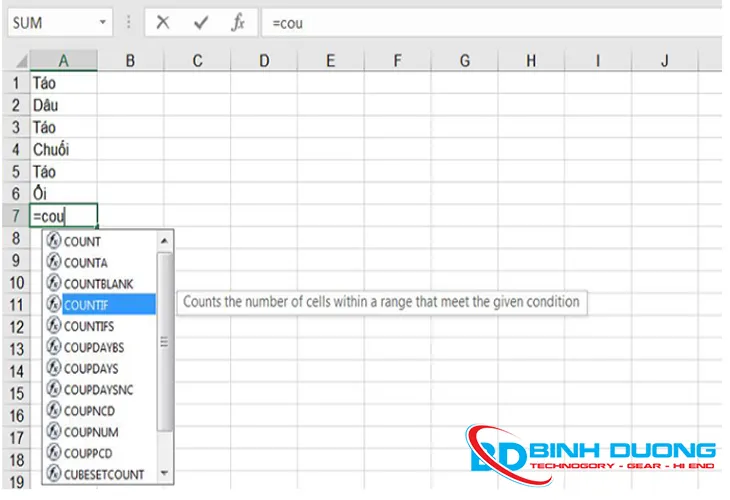Screen dimensions: 730x500
Task: Click cell A2 containing Dâu
Action: click(64, 105)
